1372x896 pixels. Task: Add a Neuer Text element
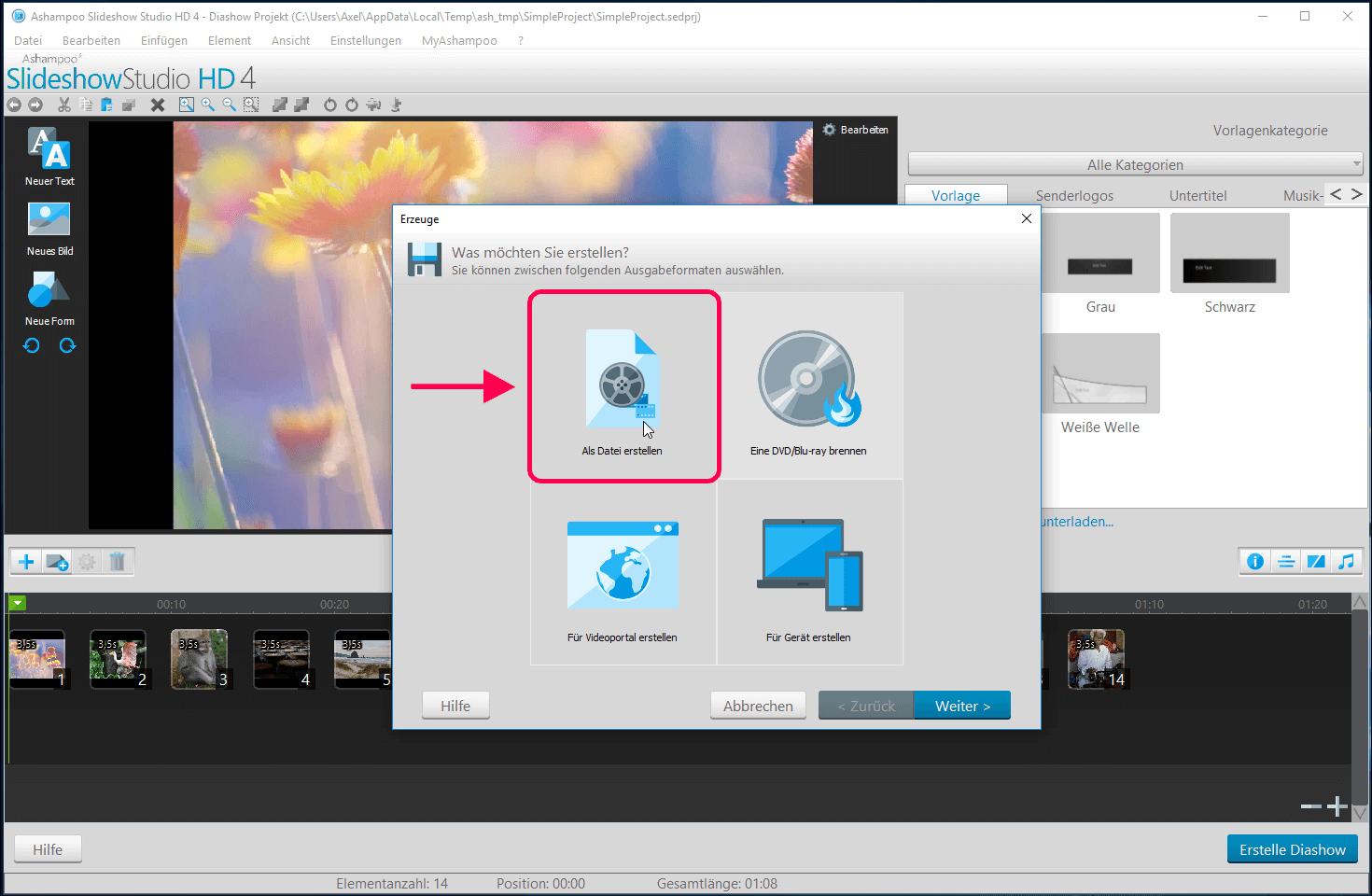click(49, 156)
